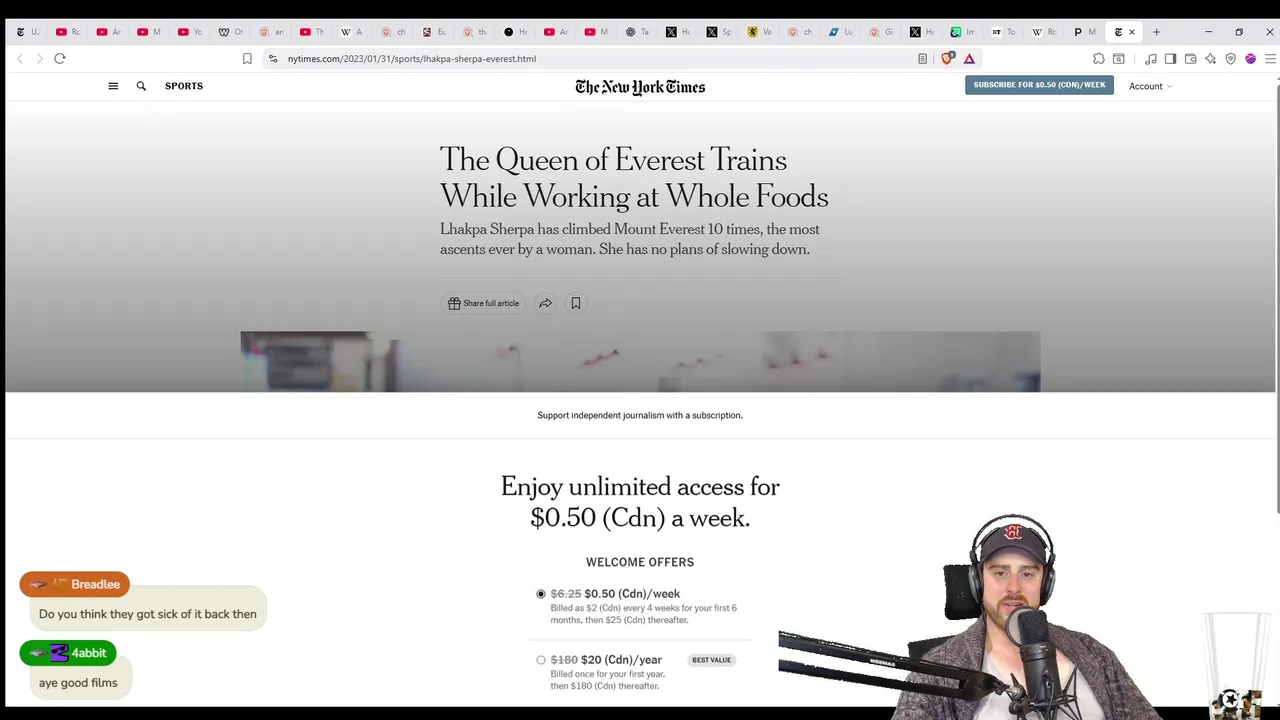Bookmark this page using the toolbar bookmark icon
This screenshot has height=720, width=1280.
tap(247, 59)
